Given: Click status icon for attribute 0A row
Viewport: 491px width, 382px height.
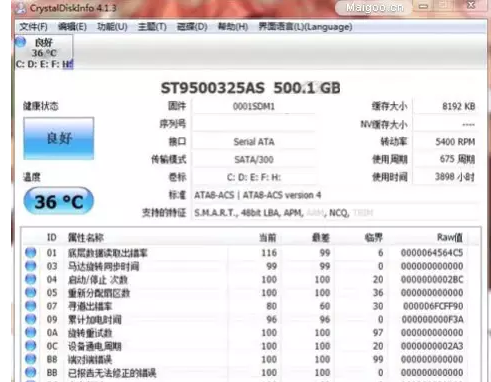Looking at the screenshot, I should click(31, 333).
